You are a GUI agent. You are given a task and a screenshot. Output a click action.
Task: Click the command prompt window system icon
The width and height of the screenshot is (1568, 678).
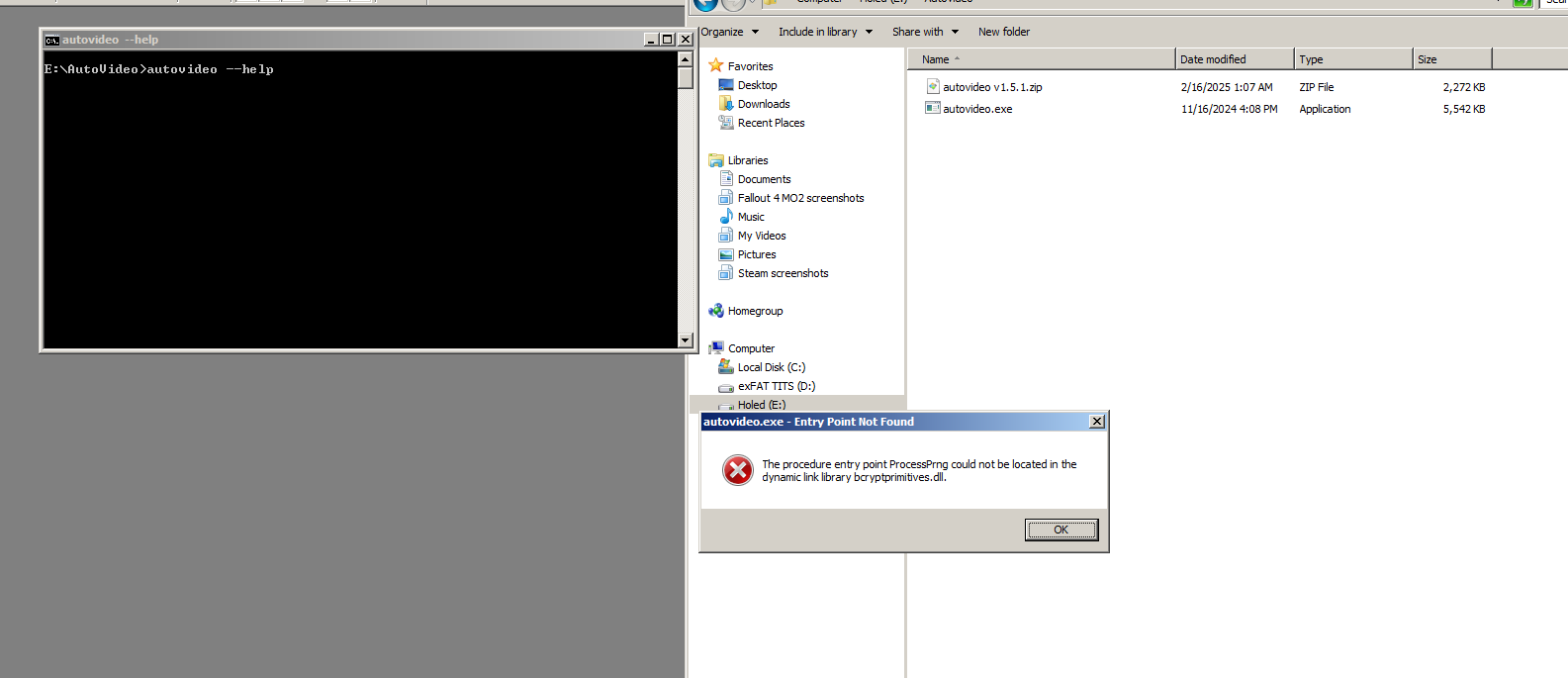tap(51, 40)
